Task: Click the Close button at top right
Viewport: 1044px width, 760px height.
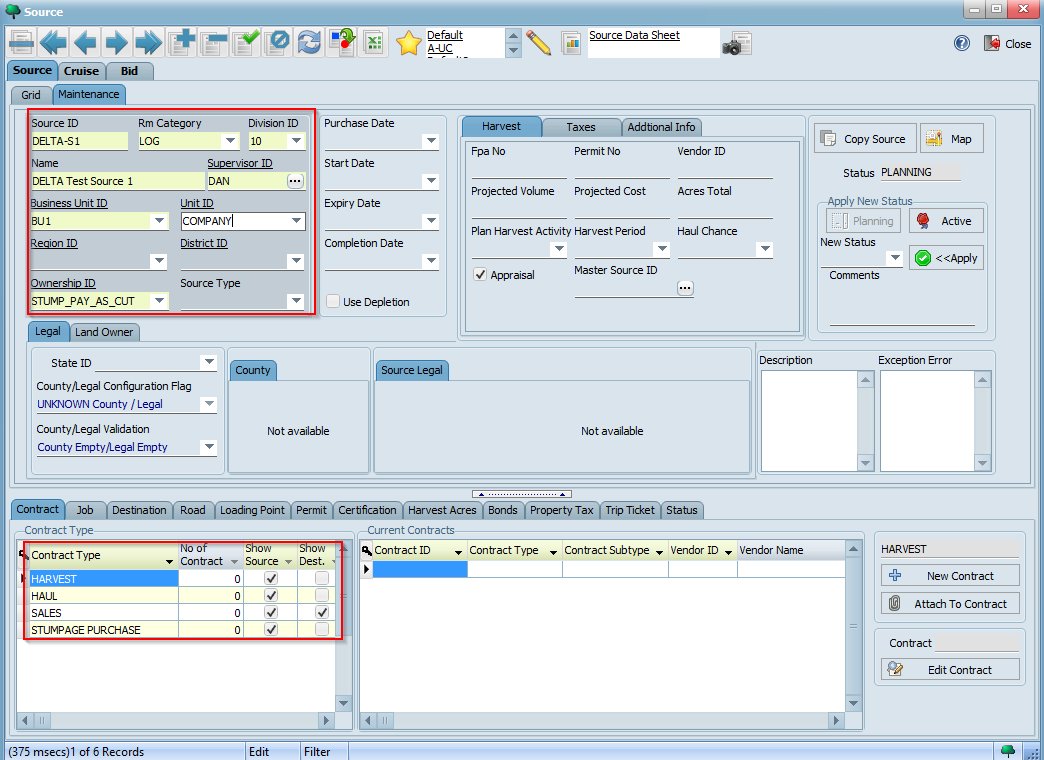Action: click(1008, 43)
